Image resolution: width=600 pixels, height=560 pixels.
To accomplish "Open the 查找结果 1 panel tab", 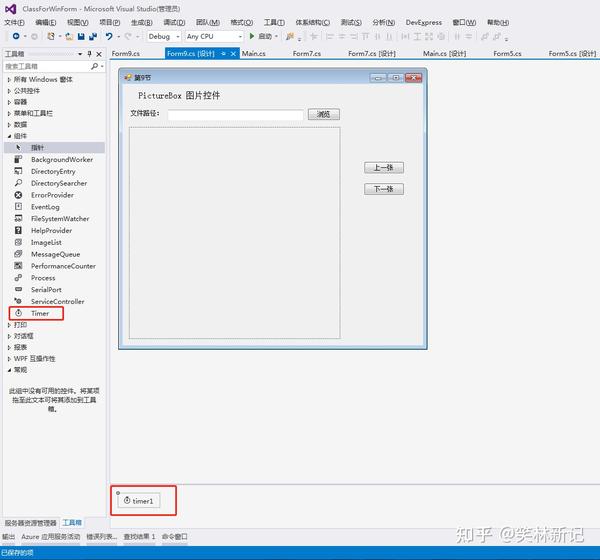I will point(139,537).
